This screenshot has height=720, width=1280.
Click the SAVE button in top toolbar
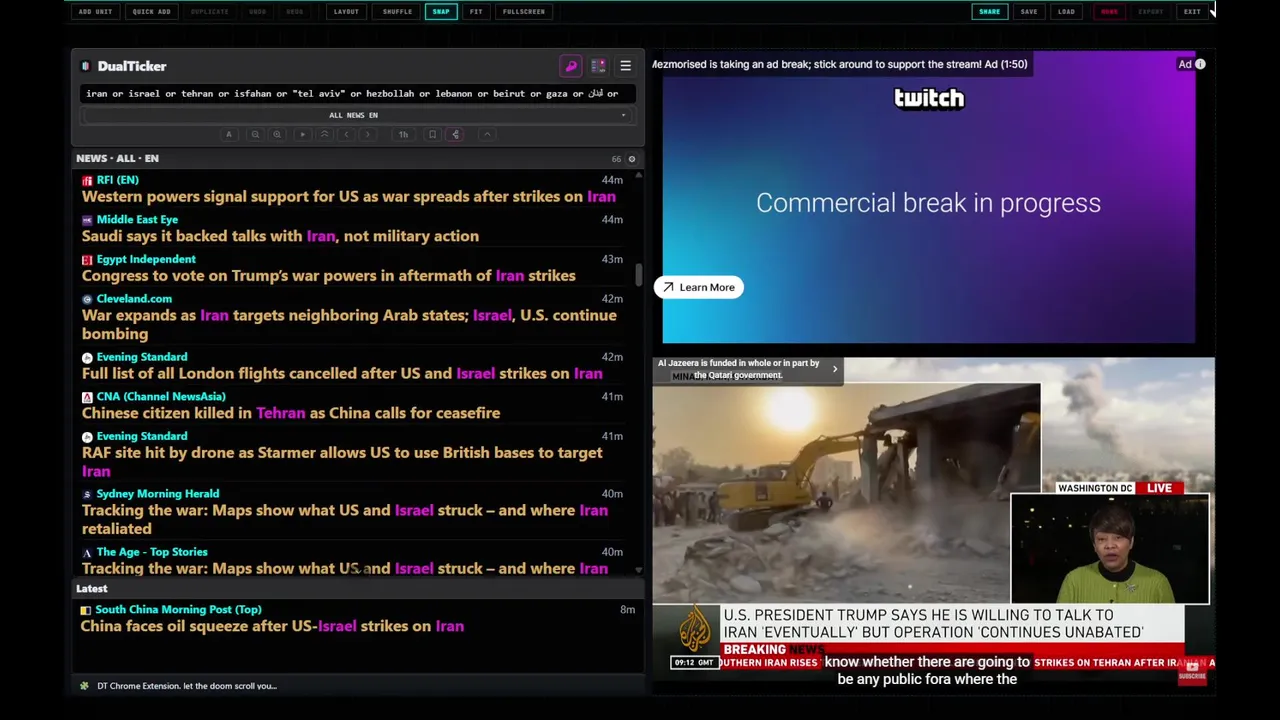pyautogui.click(x=1029, y=12)
